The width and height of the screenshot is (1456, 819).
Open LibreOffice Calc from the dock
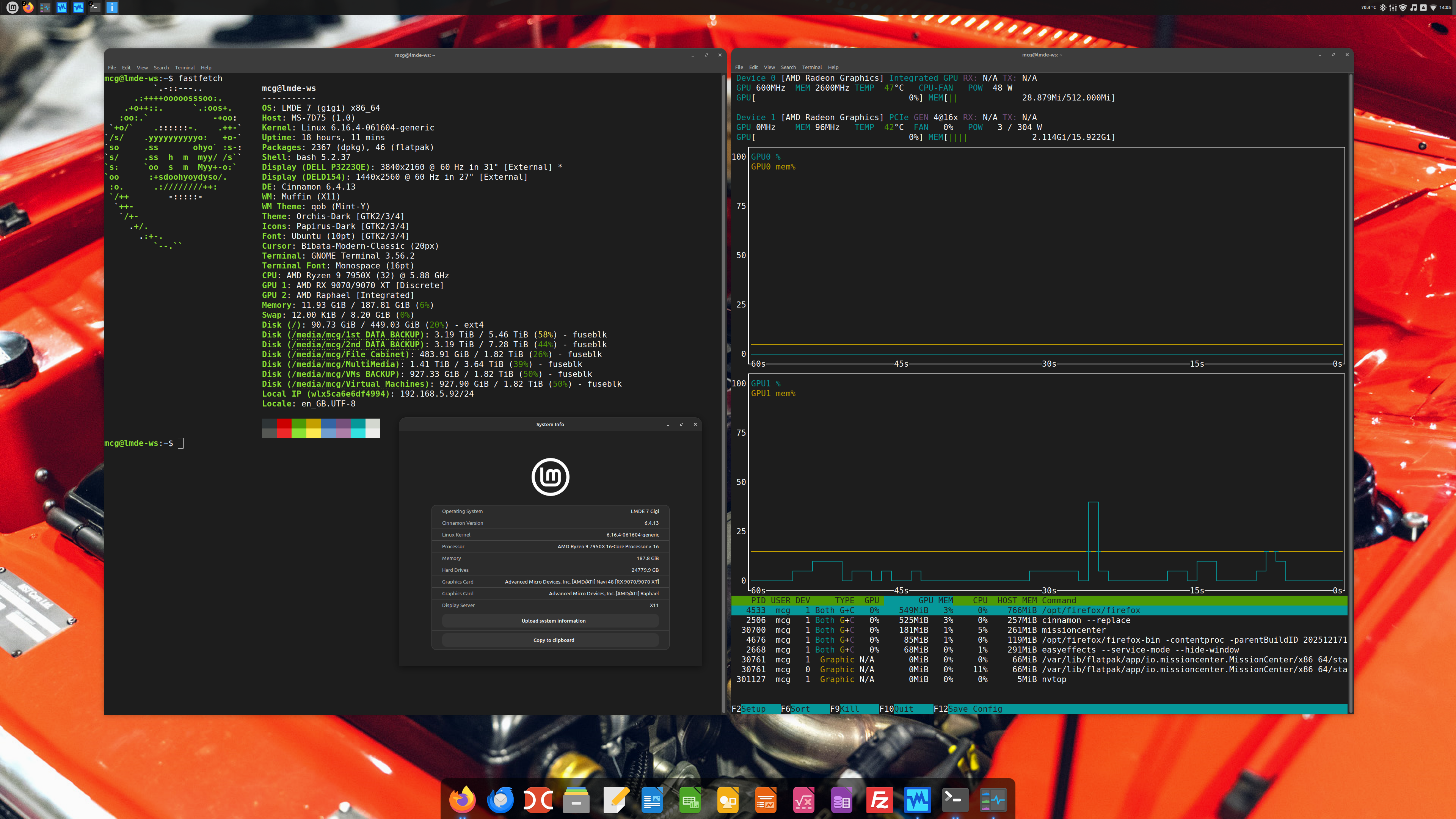point(690,800)
